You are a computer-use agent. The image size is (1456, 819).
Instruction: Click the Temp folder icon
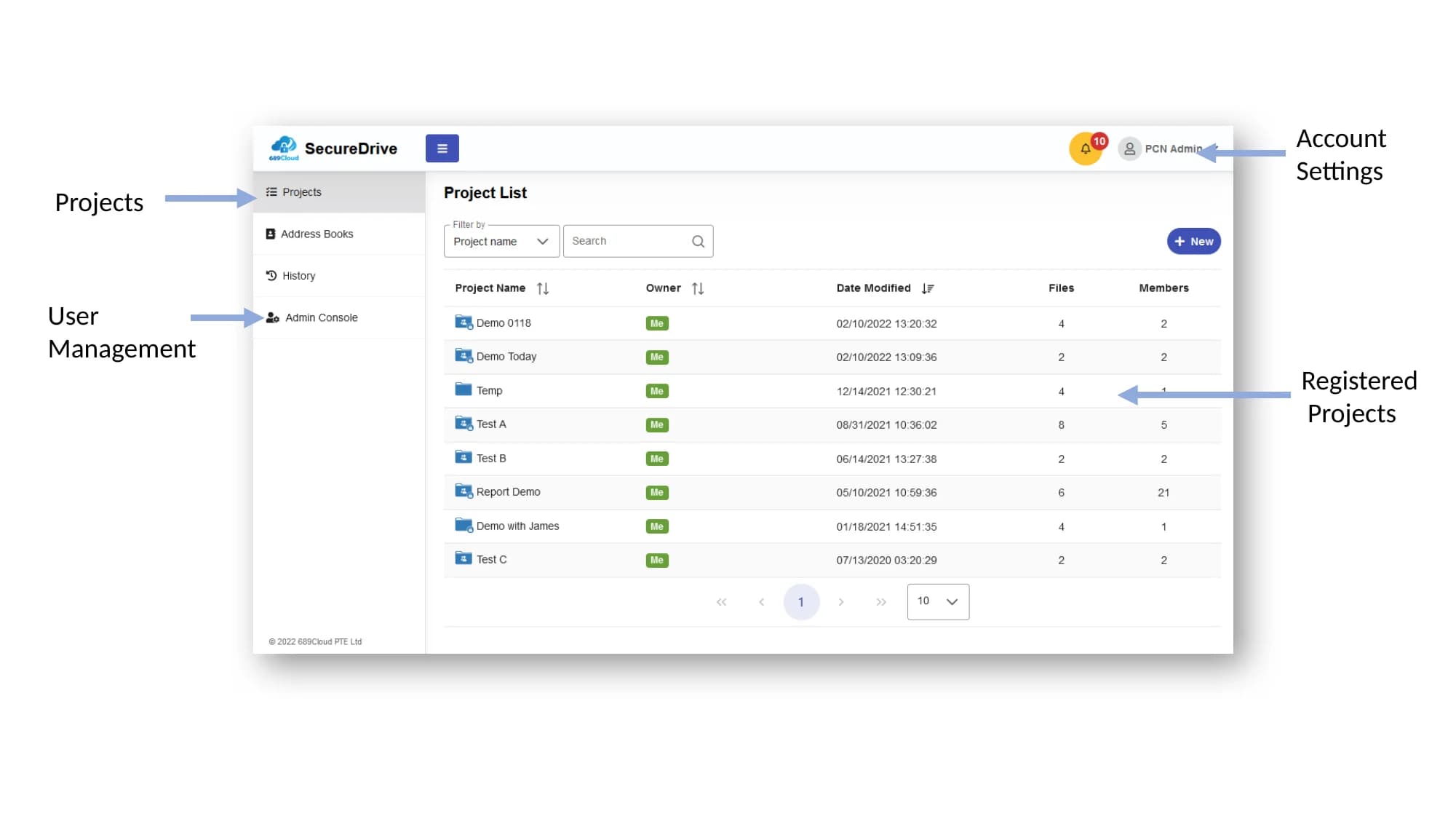click(x=464, y=389)
